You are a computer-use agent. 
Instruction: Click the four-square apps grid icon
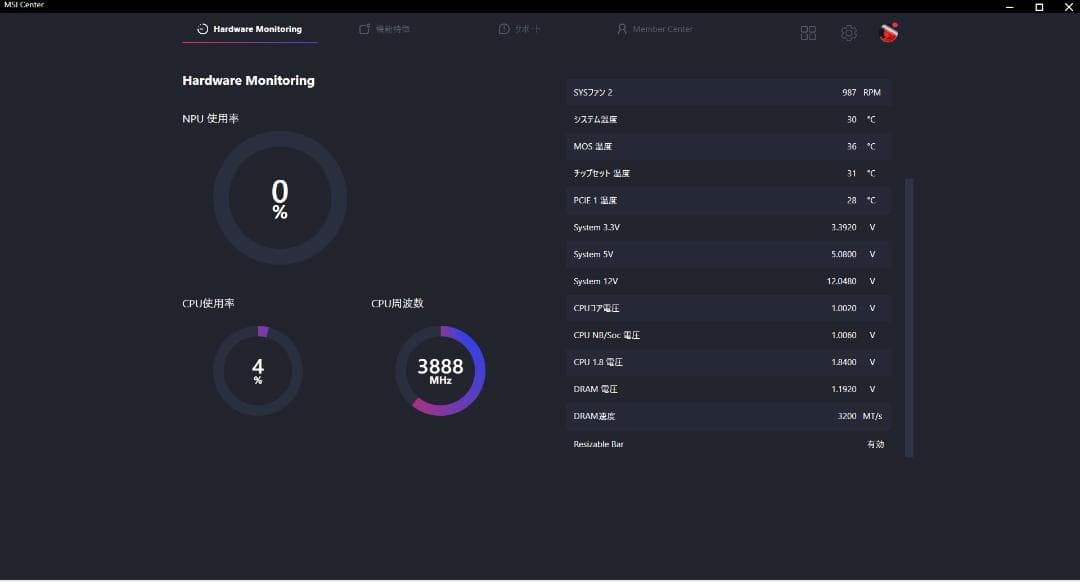tap(808, 33)
